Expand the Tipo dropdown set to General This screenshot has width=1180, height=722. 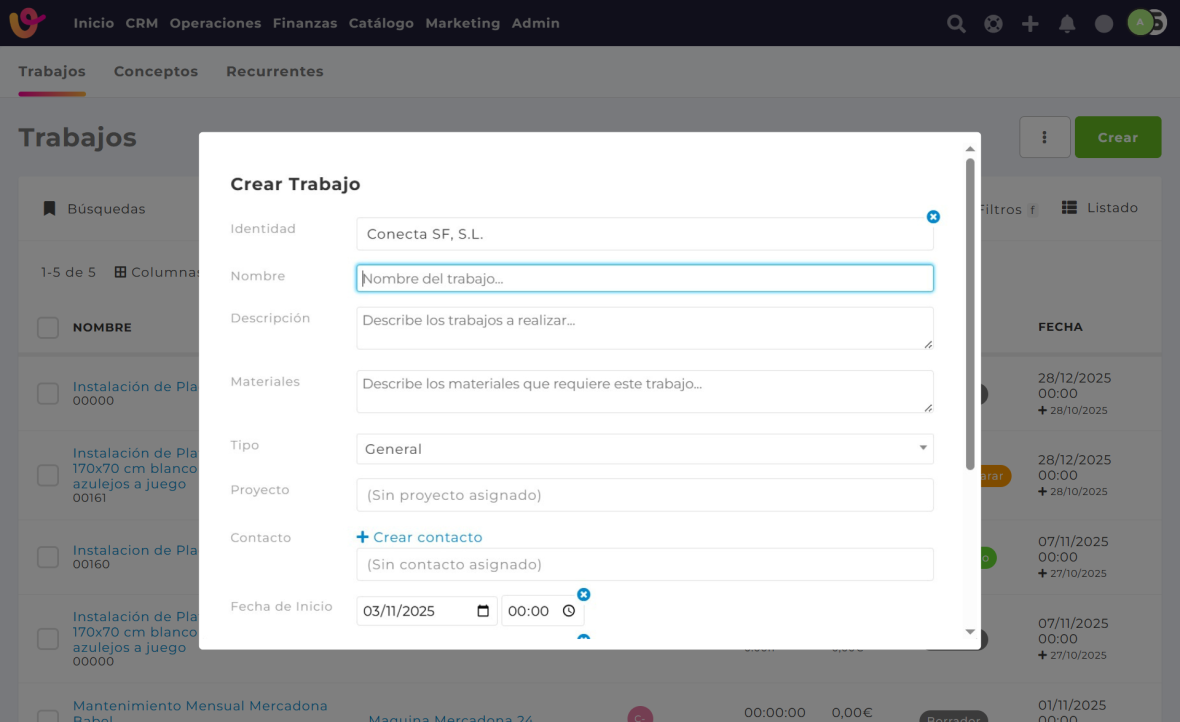pyautogui.click(x=644, y=449)
